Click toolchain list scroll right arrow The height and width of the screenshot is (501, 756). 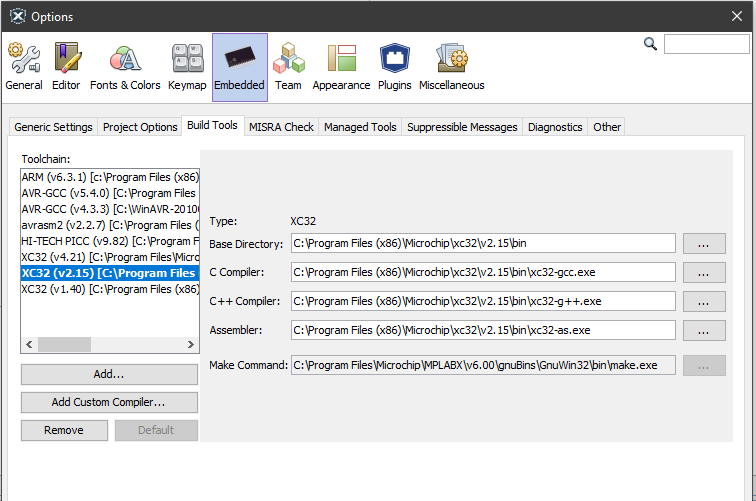[x=190, y=344]
